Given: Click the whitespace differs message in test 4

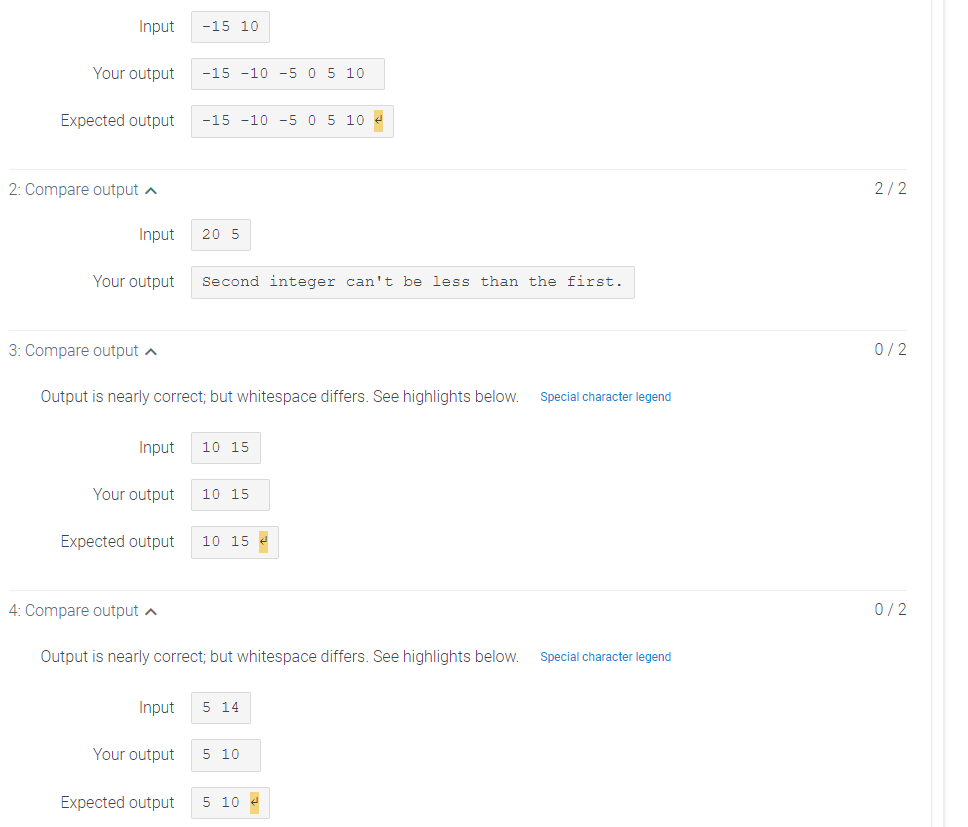Looking at the screenshot, I should [280, 657].
